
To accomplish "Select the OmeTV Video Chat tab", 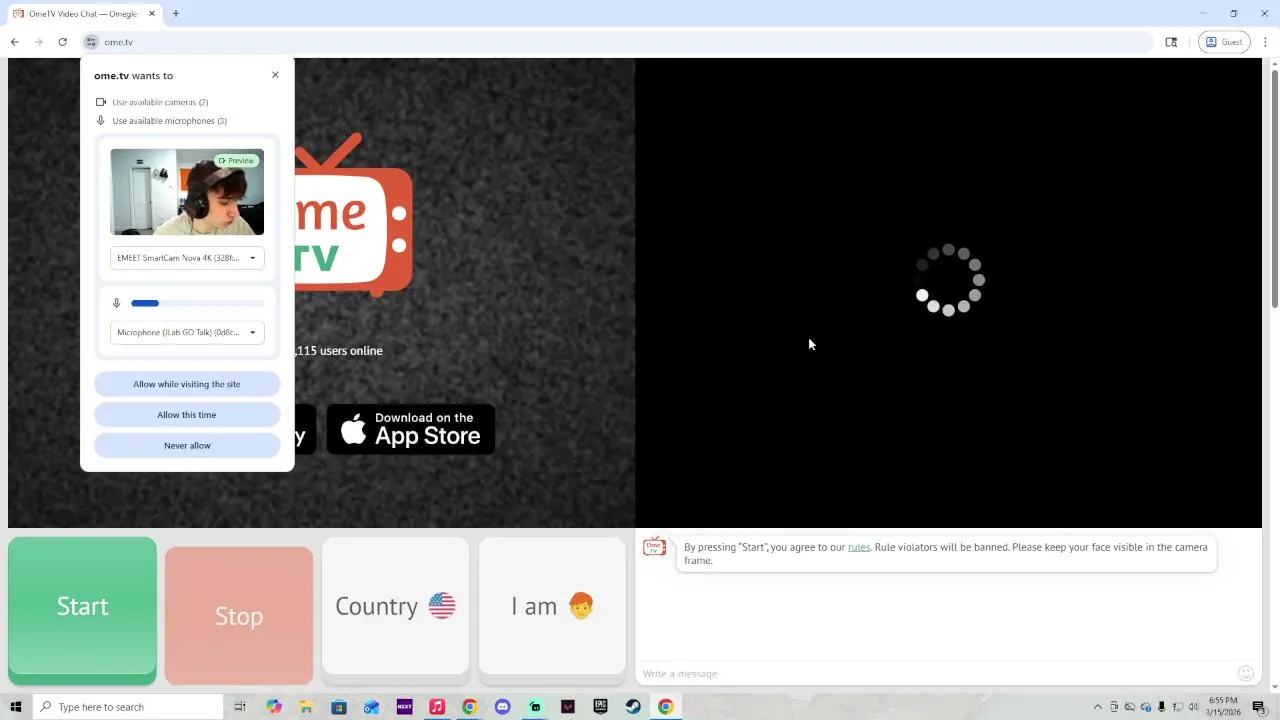I will tap(84, 14).
